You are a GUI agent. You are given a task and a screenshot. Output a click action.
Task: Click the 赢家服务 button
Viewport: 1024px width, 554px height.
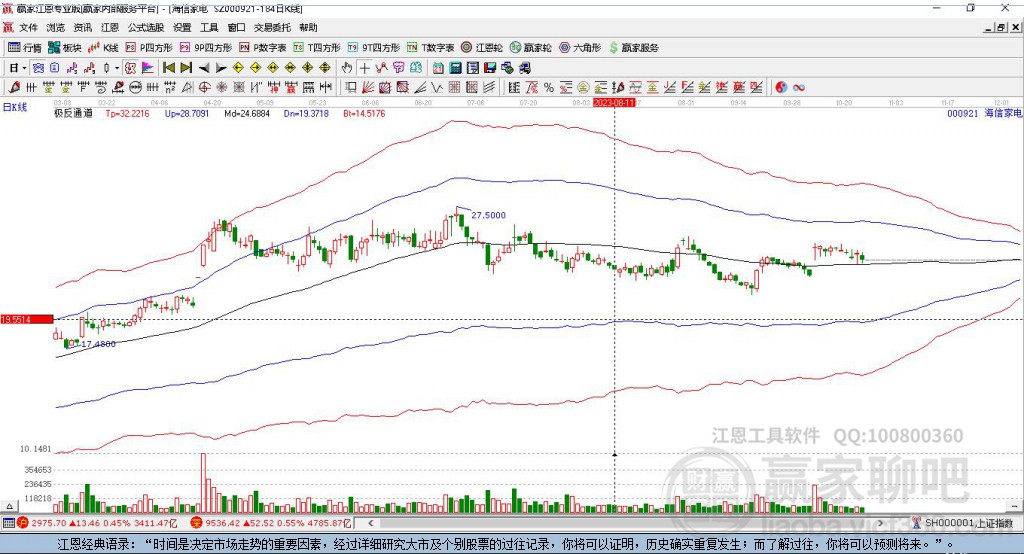click(x=633, y=48)
